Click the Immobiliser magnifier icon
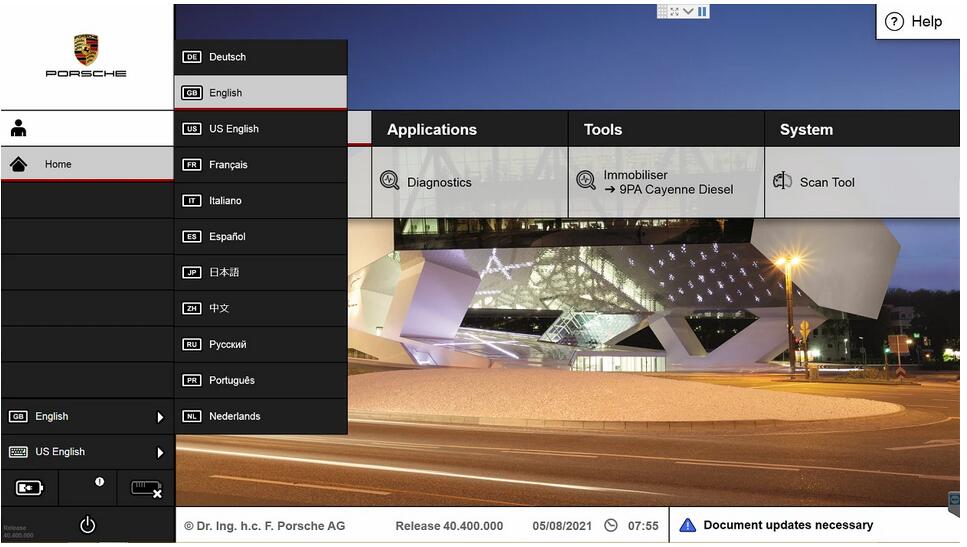The width and height of the screenshot is (967, 547). 585,180
